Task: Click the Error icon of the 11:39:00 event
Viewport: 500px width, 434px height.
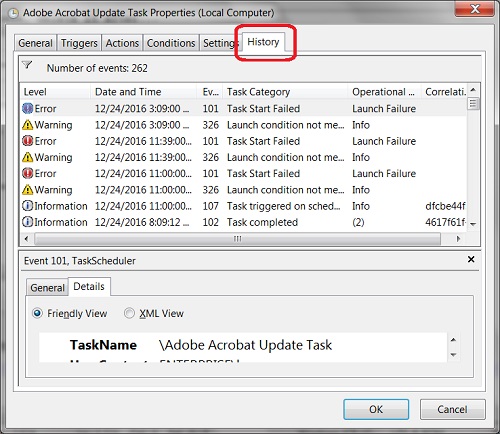Action: 28,141
